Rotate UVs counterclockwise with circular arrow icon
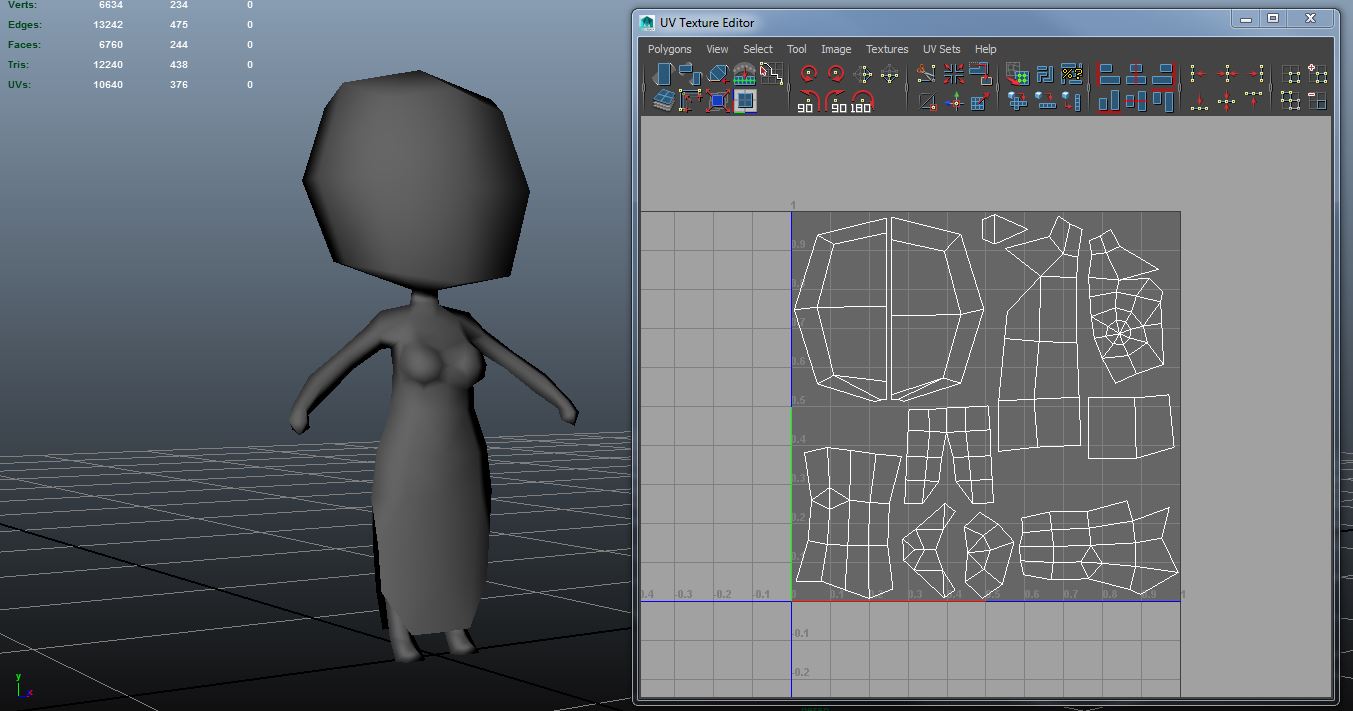The width and height of the screenshot is (1353, 711). pos(808,73)
